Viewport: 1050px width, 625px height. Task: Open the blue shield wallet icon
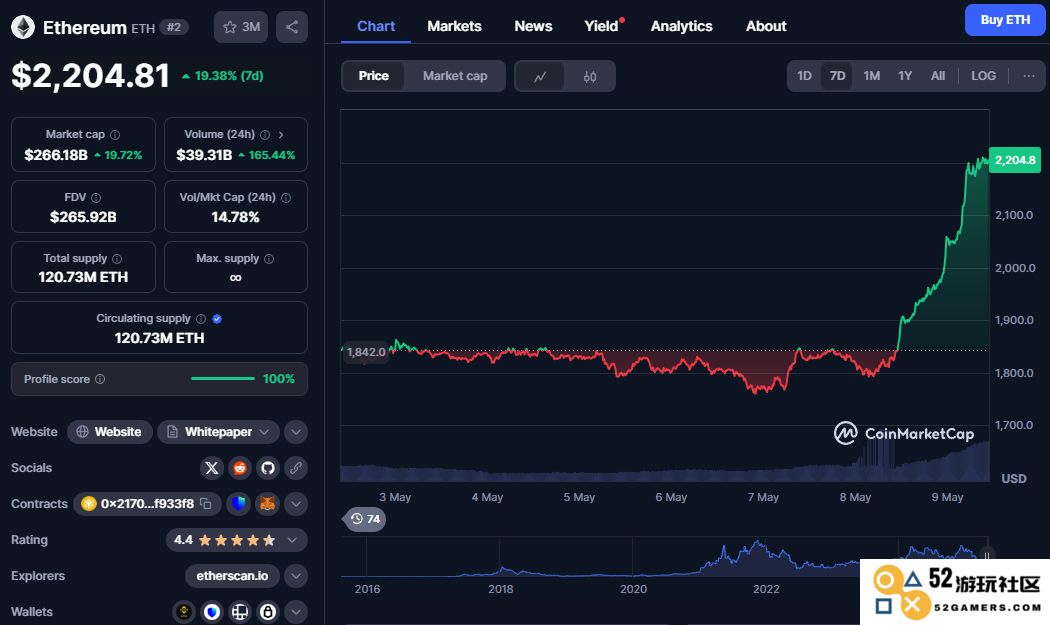pyautogui.click(x=212, y=612)
